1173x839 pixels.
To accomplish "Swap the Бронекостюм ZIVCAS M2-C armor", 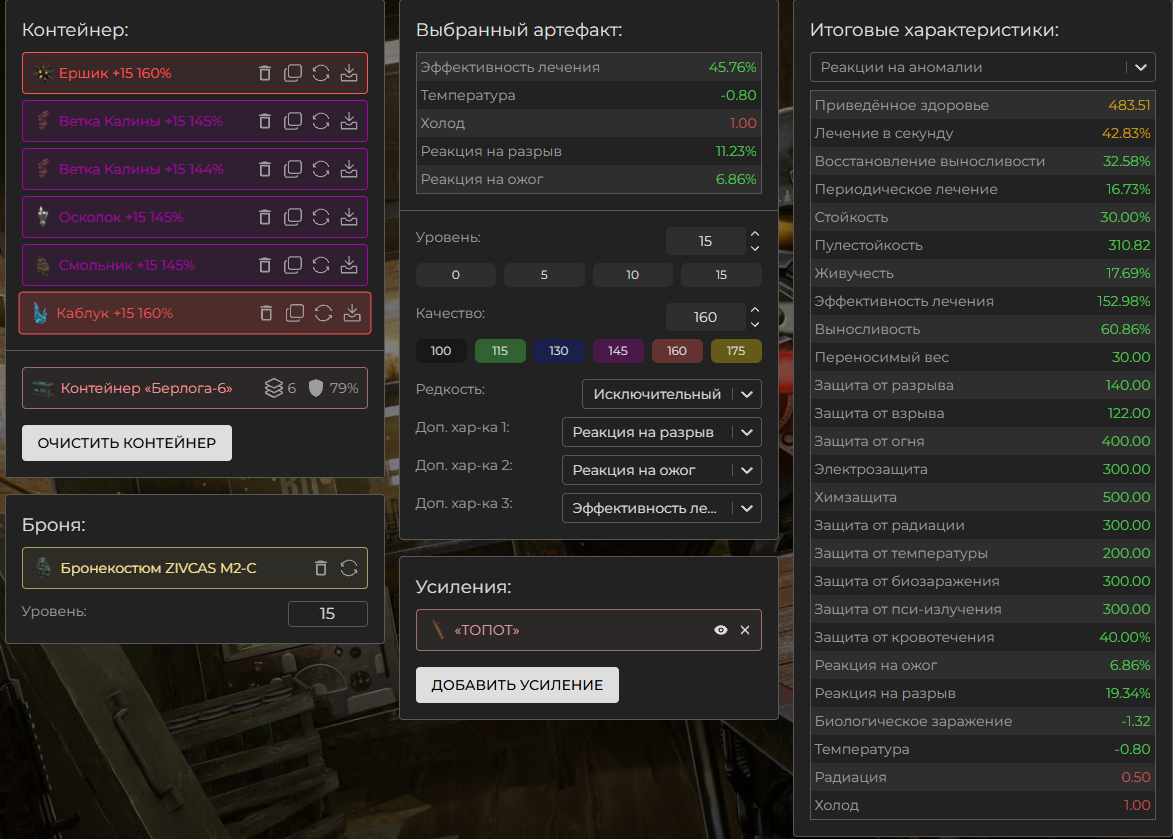I will click(x=349, y=568).
